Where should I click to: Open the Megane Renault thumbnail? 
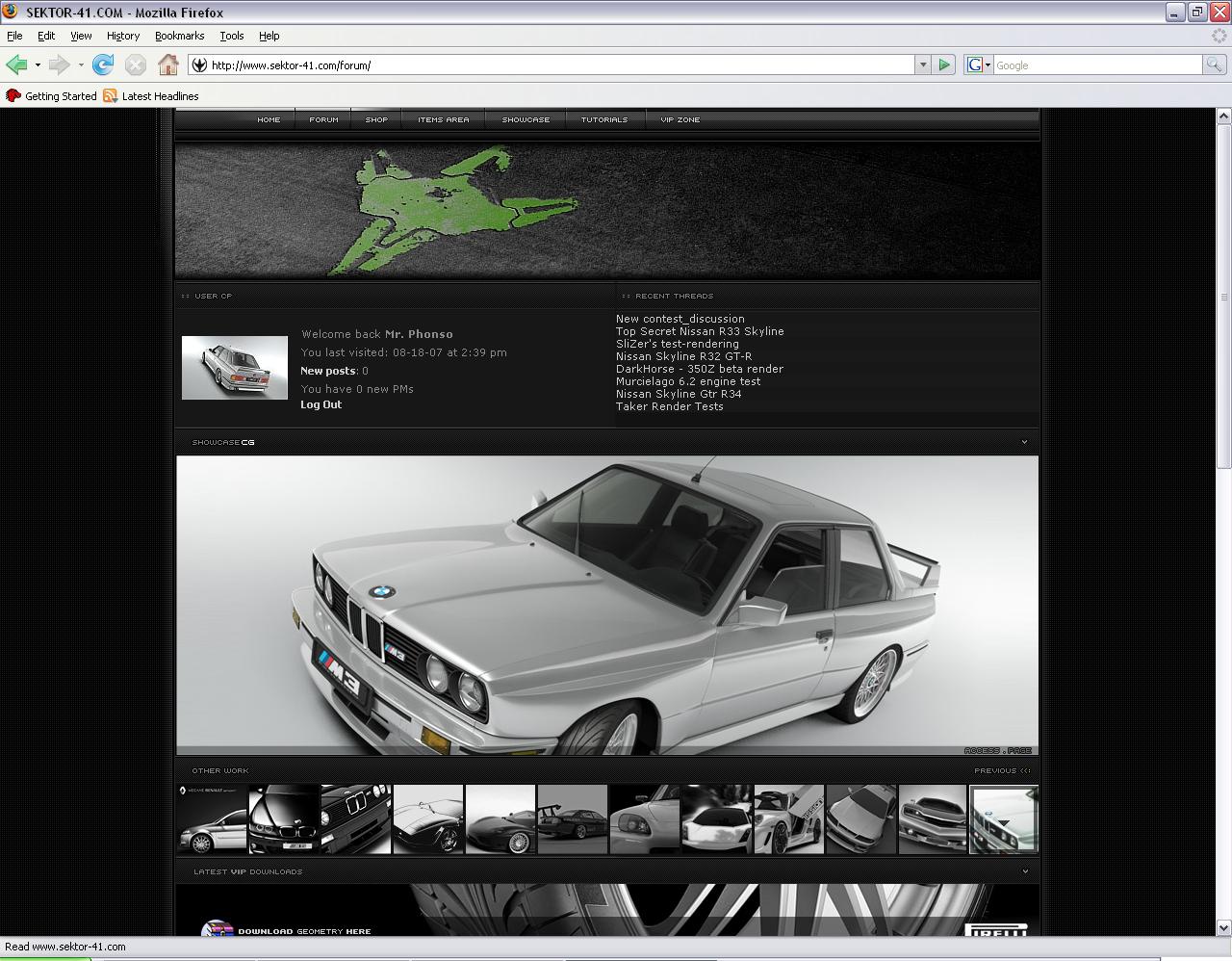212,819
